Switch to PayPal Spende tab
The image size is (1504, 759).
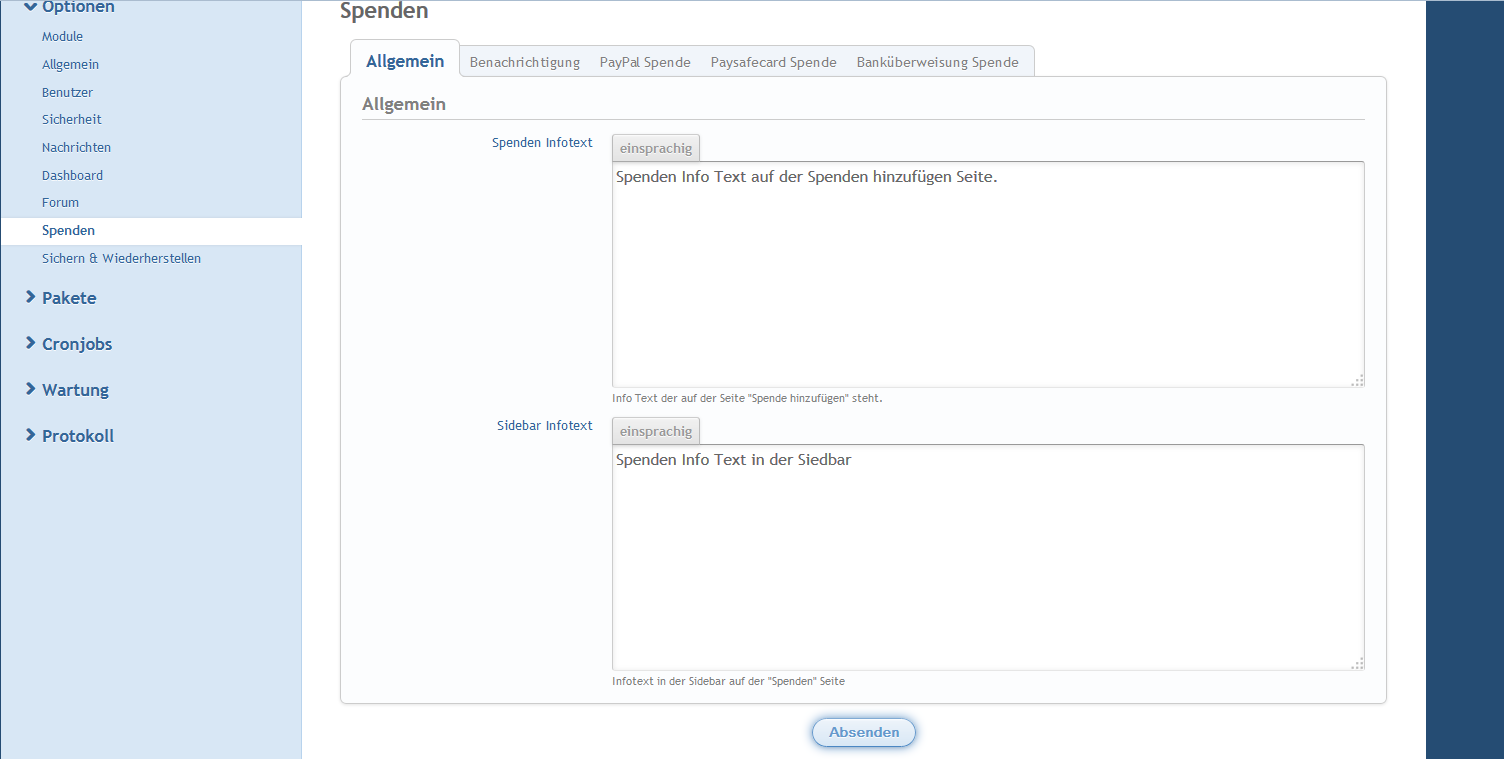[645, 62]
